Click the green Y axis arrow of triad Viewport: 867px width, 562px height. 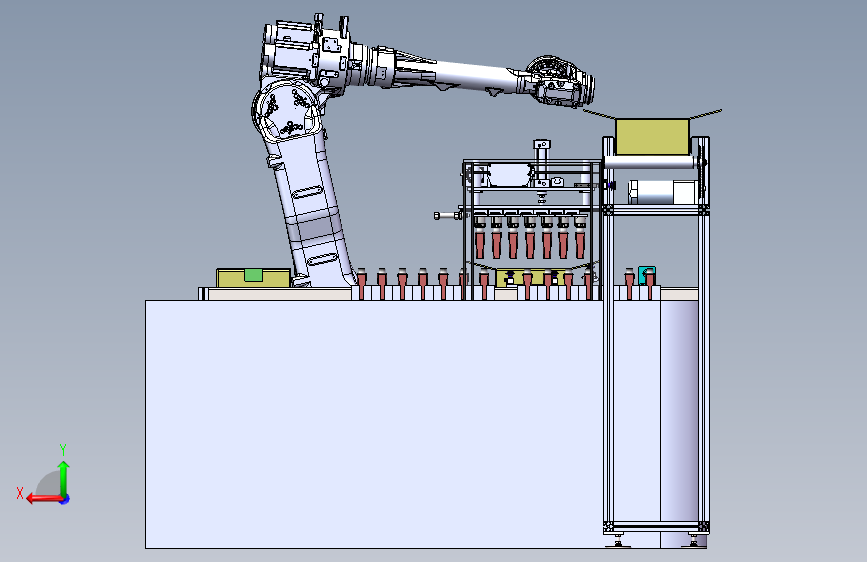(x=64, y=478)
